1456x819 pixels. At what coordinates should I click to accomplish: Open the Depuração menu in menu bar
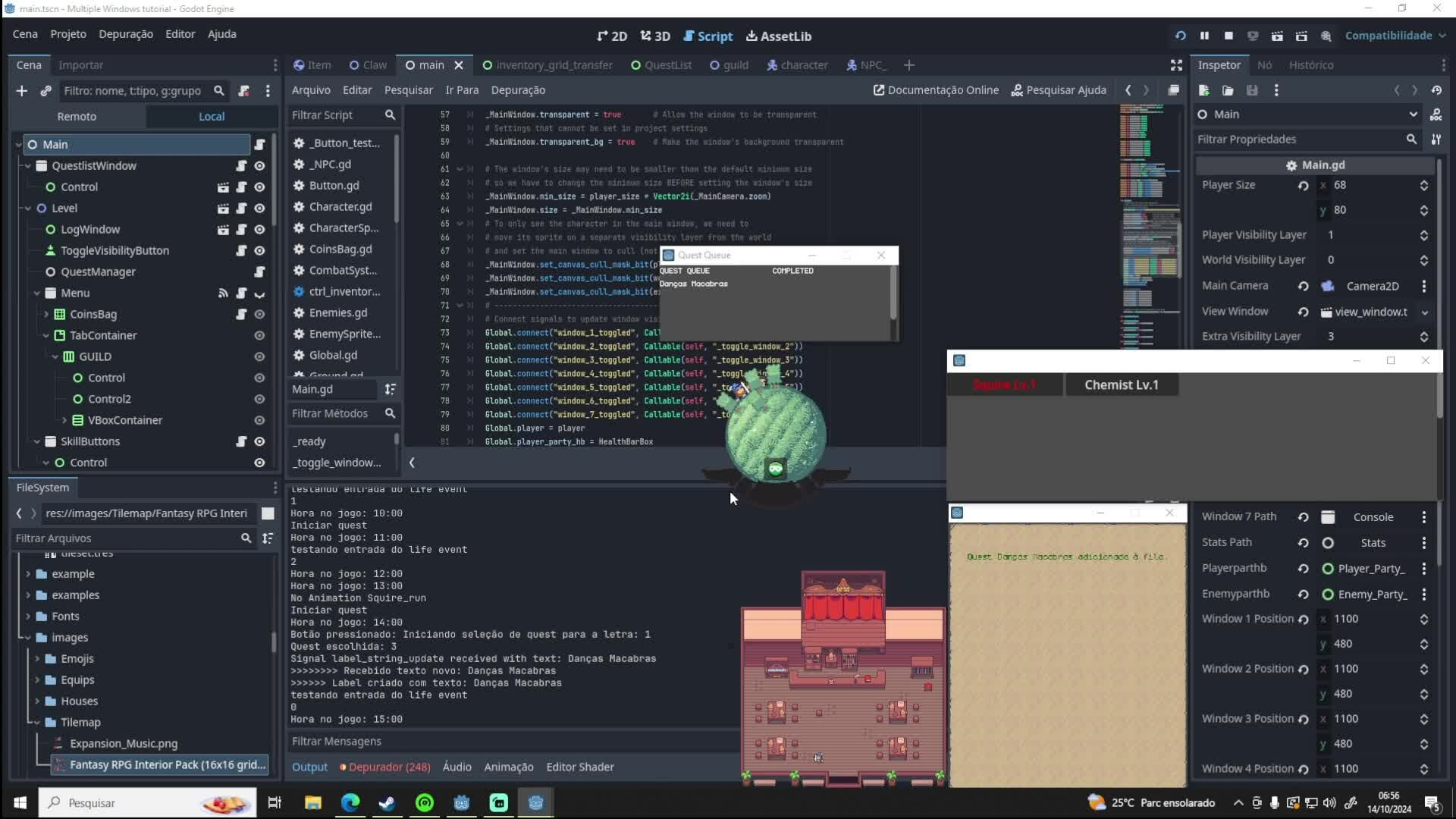(126, 34)
